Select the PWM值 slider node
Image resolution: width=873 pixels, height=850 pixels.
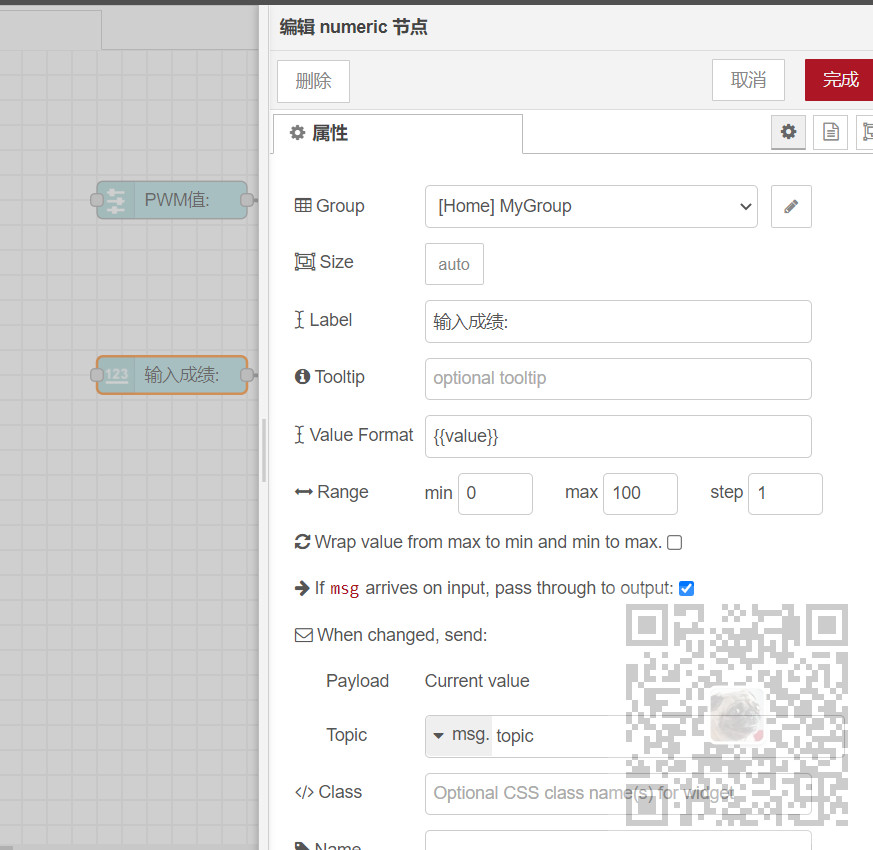pyautogui.click(x=171, y=200)
